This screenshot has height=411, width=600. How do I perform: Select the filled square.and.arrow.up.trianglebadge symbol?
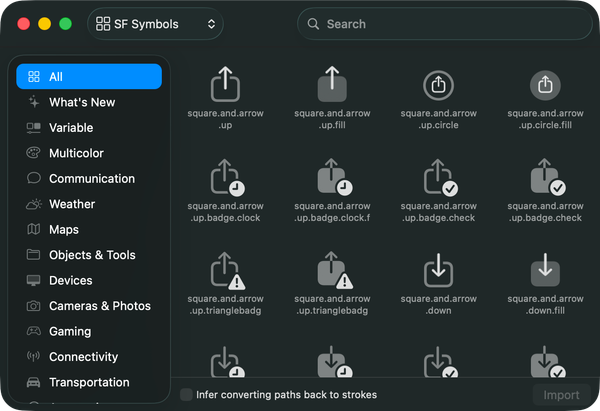point(334,271)
